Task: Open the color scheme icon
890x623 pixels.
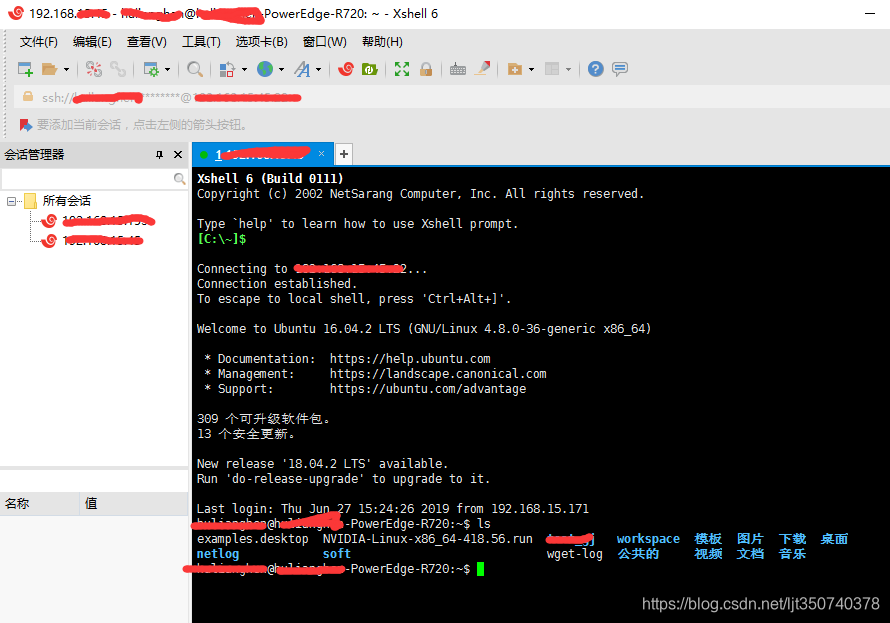Action: [227, 69]
